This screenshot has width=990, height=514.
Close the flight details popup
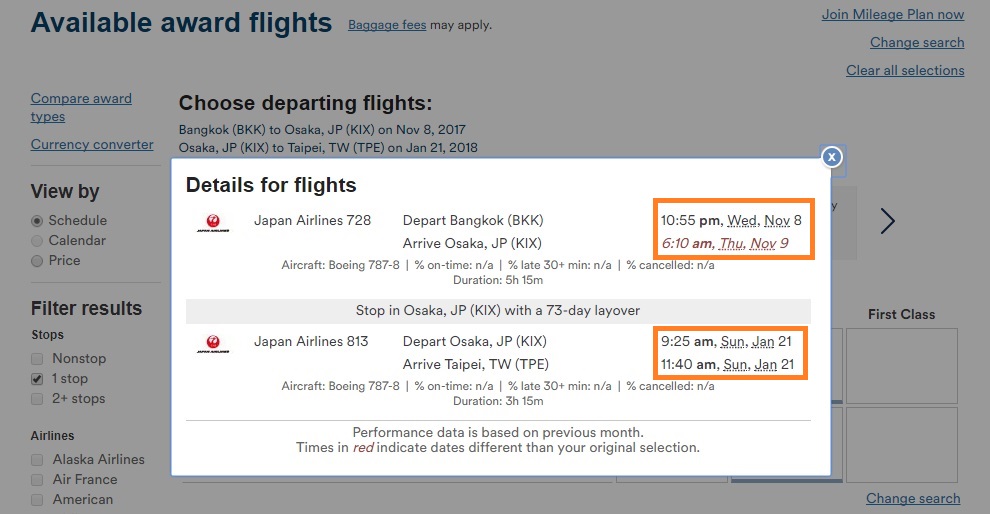point(832,157)
